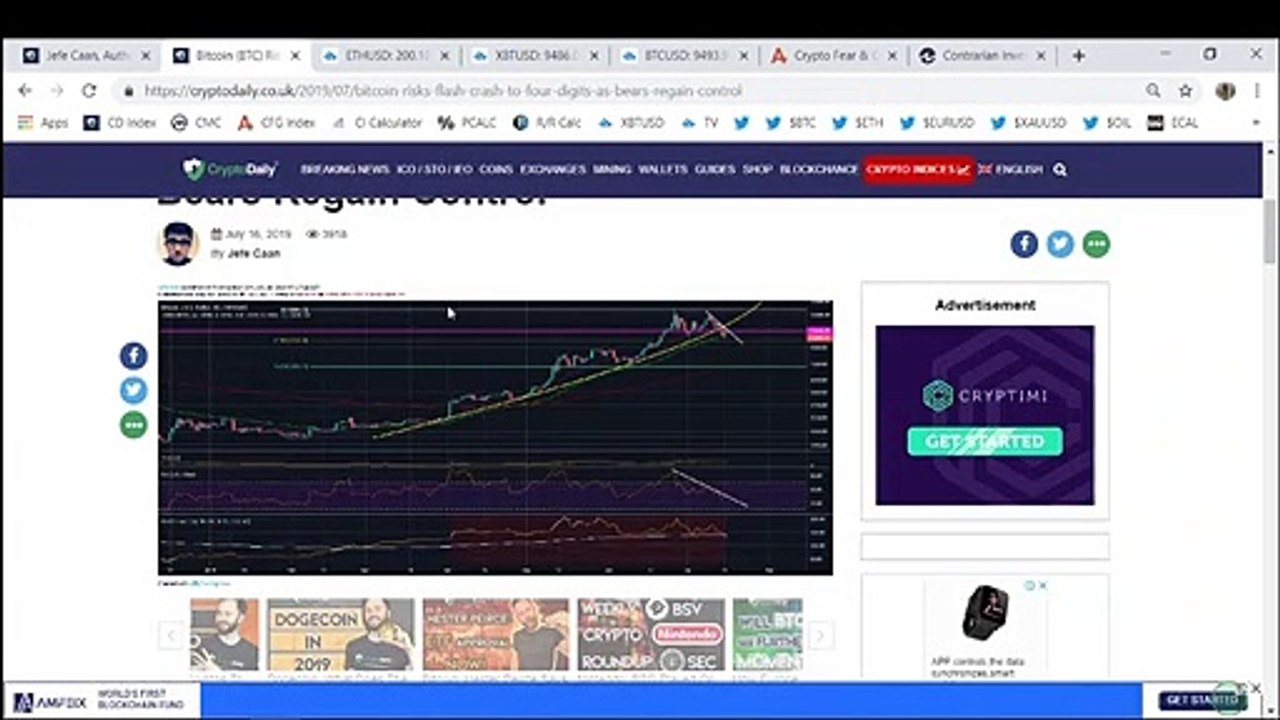Open more sharing from the left floating sidebar
The height and width of the screenshot is (720, 1280).
pyautogui.click(x=133, y=425)
